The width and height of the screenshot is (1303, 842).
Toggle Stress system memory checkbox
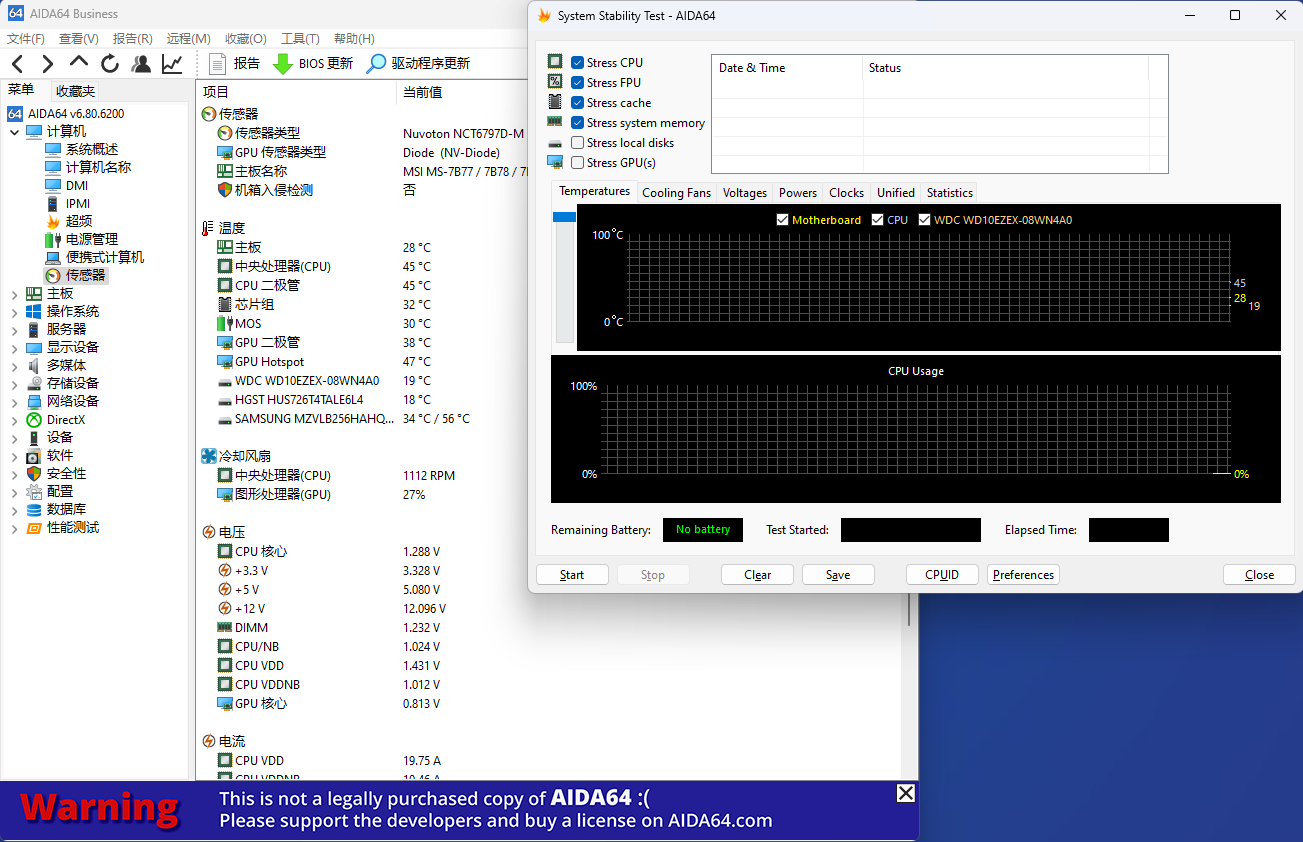[x=577, y=123]
